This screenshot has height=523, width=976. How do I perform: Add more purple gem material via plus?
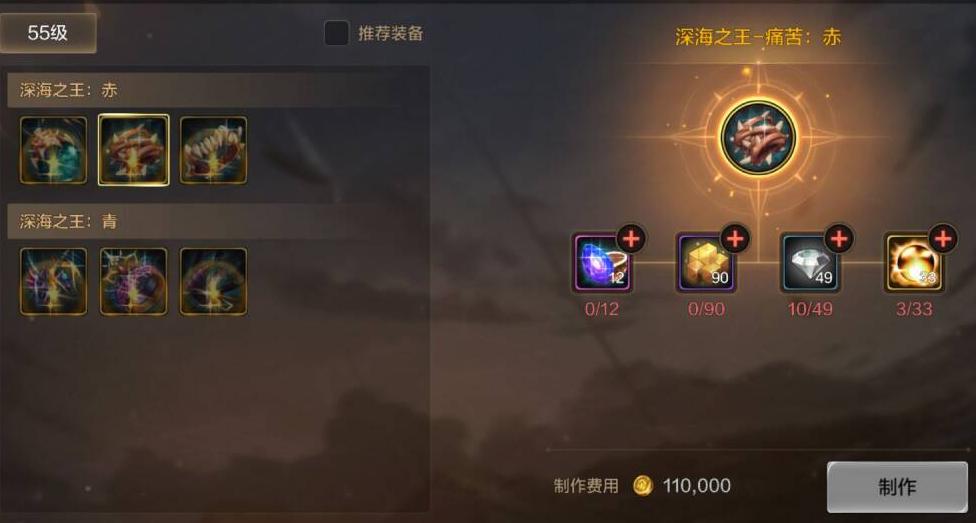pos(631,238)
